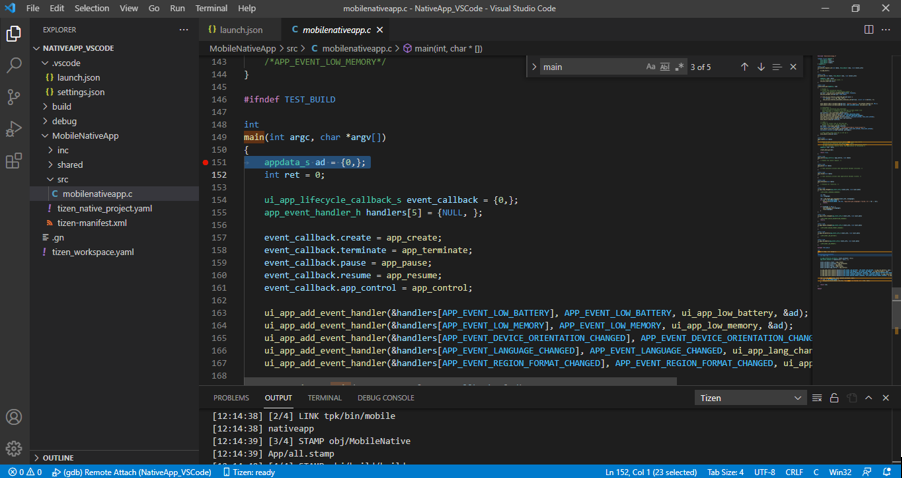Click gdb Remote Attach in status bar
Screen dimensions: 902x478
coord(131,472)
